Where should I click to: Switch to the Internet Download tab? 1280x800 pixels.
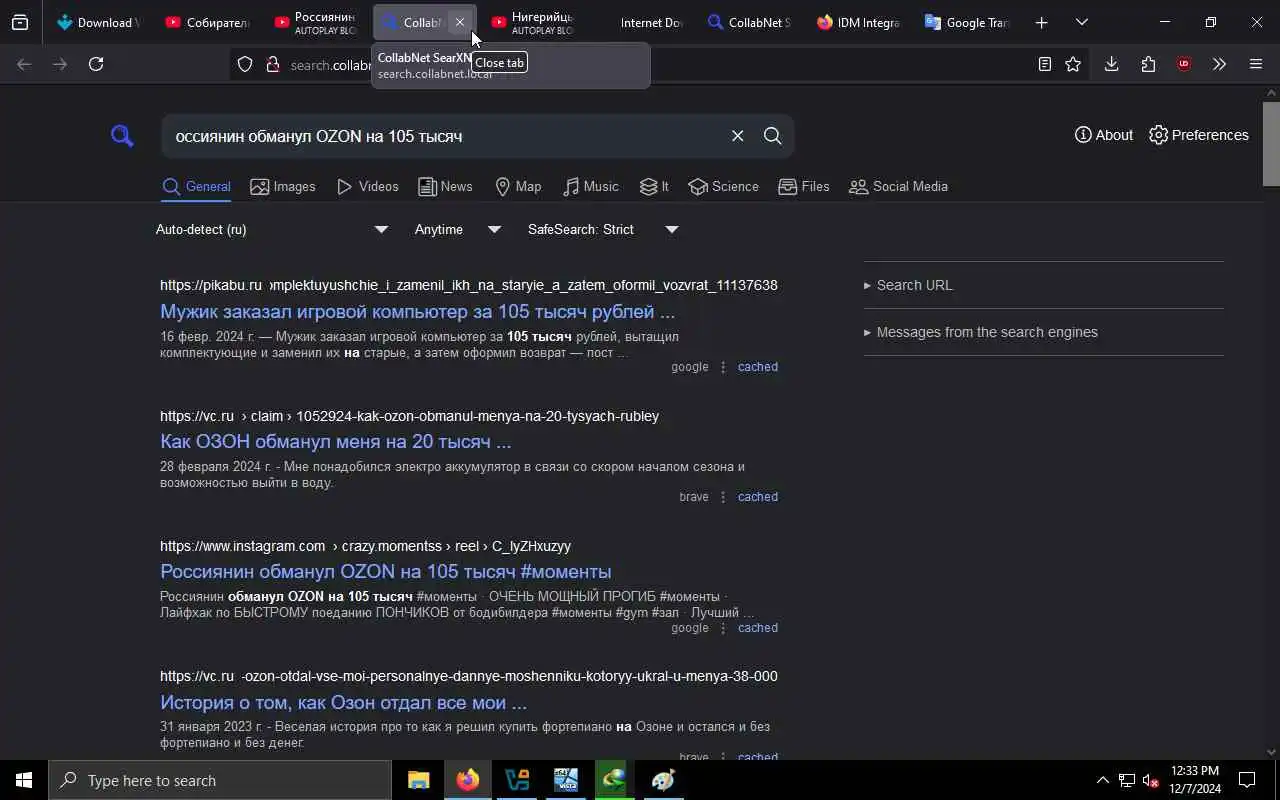pos(643,22)
